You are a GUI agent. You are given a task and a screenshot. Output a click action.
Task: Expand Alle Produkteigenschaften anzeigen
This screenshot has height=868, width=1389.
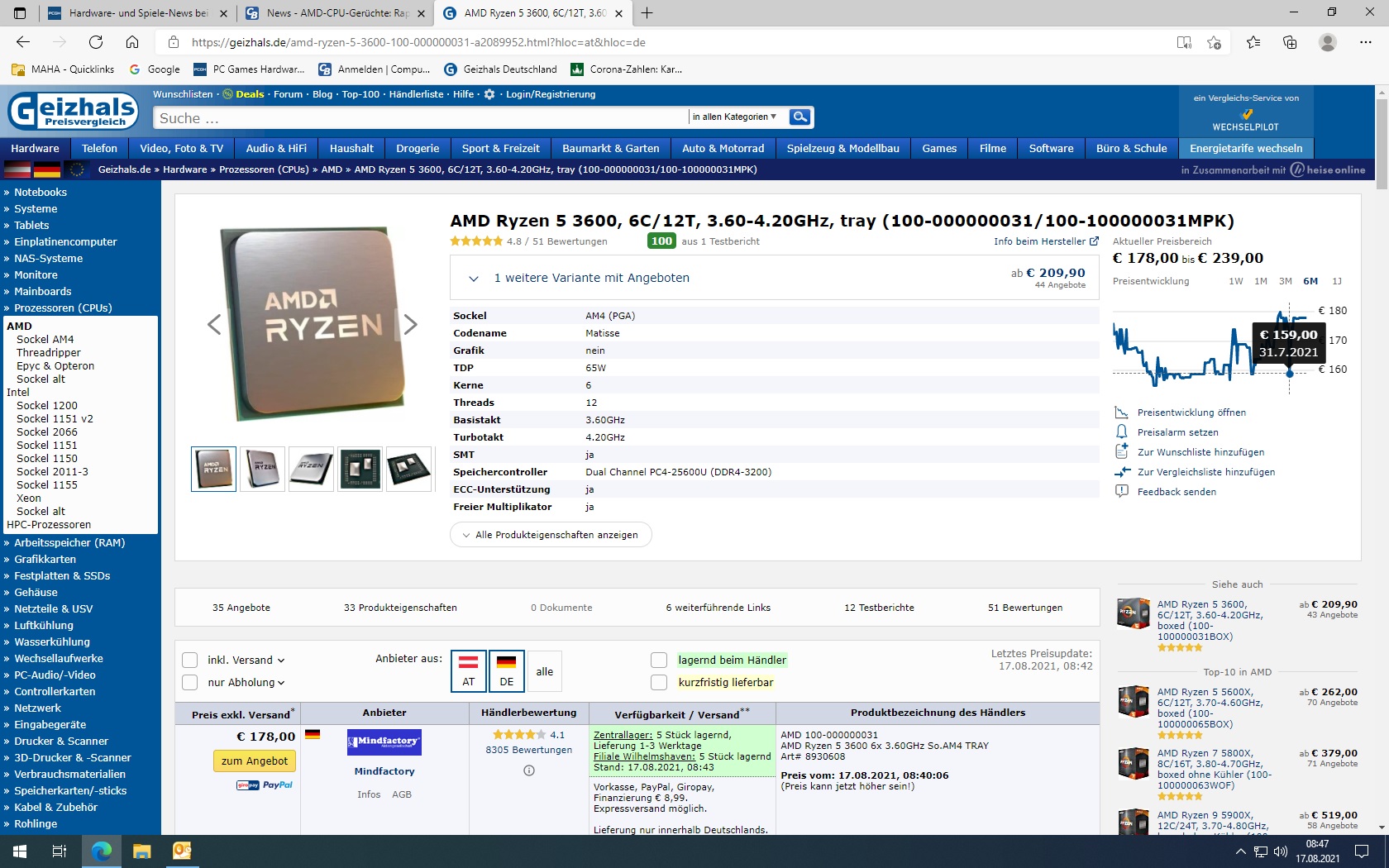(x=551, y=535)
